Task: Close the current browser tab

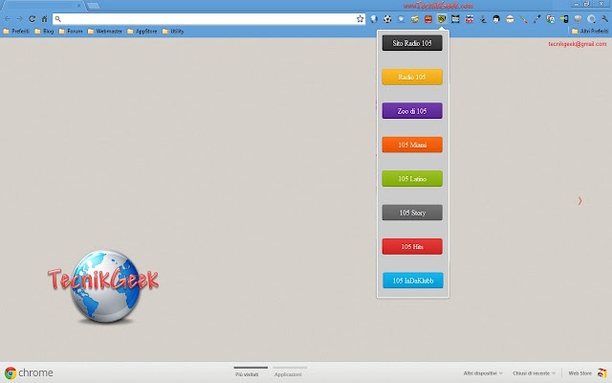Action: pos(79,5)
